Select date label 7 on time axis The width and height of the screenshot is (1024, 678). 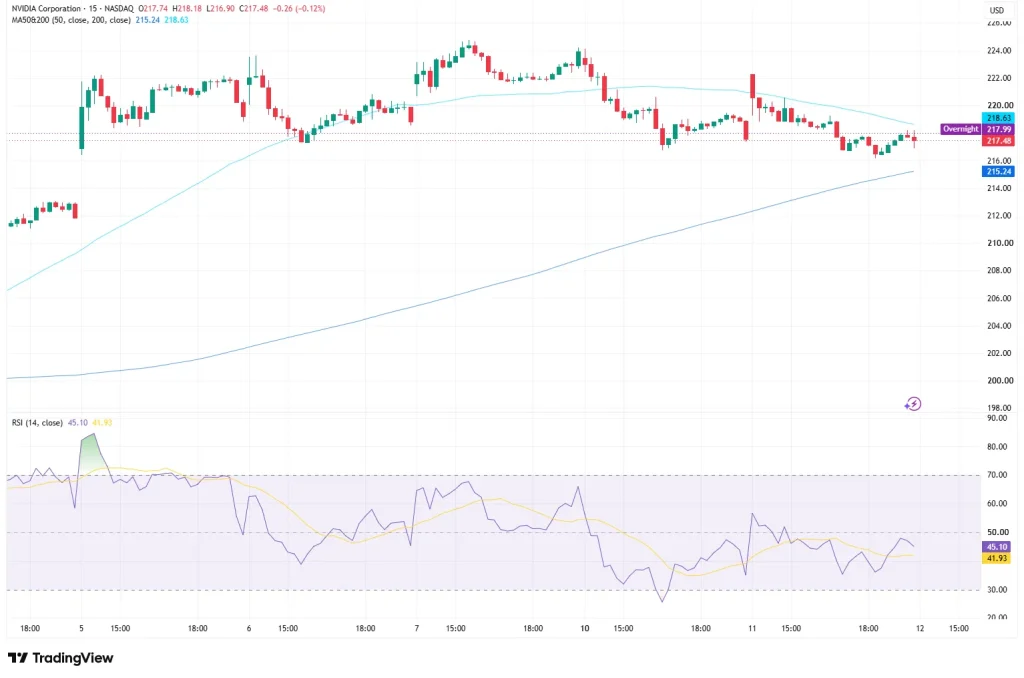(x=417, y=628)
